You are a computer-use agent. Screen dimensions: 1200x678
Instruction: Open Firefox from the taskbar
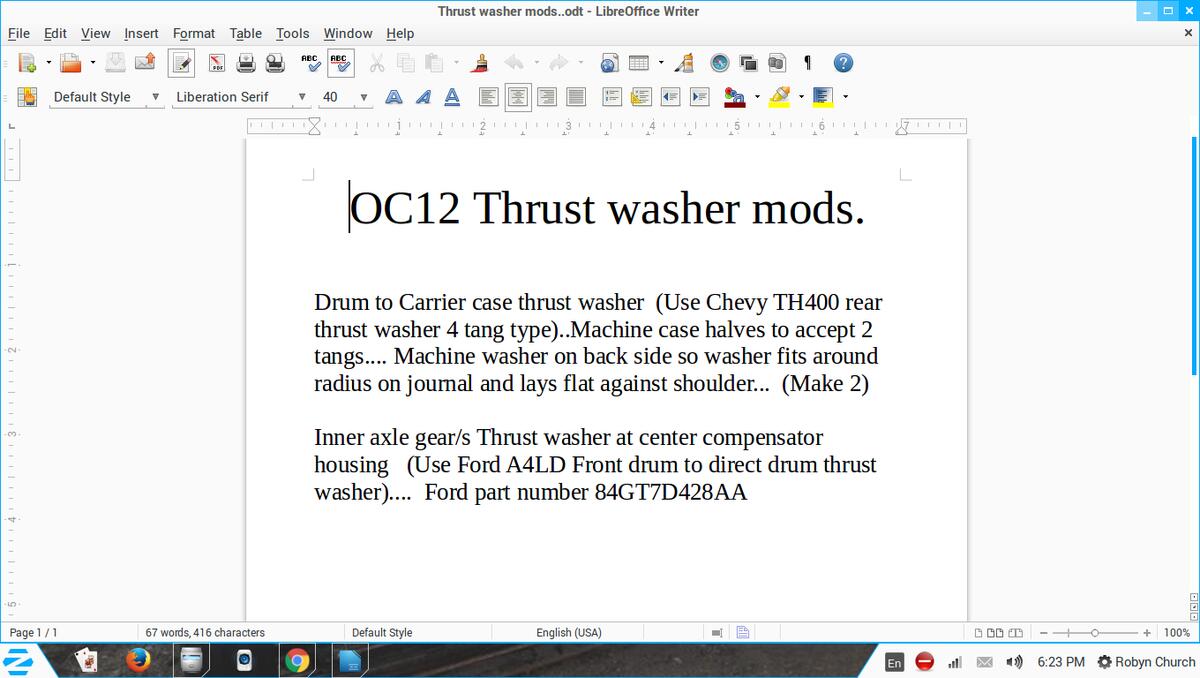(x=138, y=660)
